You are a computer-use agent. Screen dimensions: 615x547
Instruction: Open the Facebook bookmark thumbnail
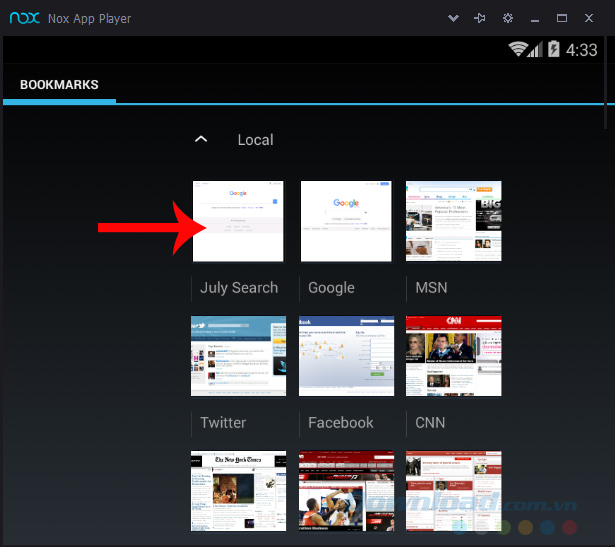[345, 356]
